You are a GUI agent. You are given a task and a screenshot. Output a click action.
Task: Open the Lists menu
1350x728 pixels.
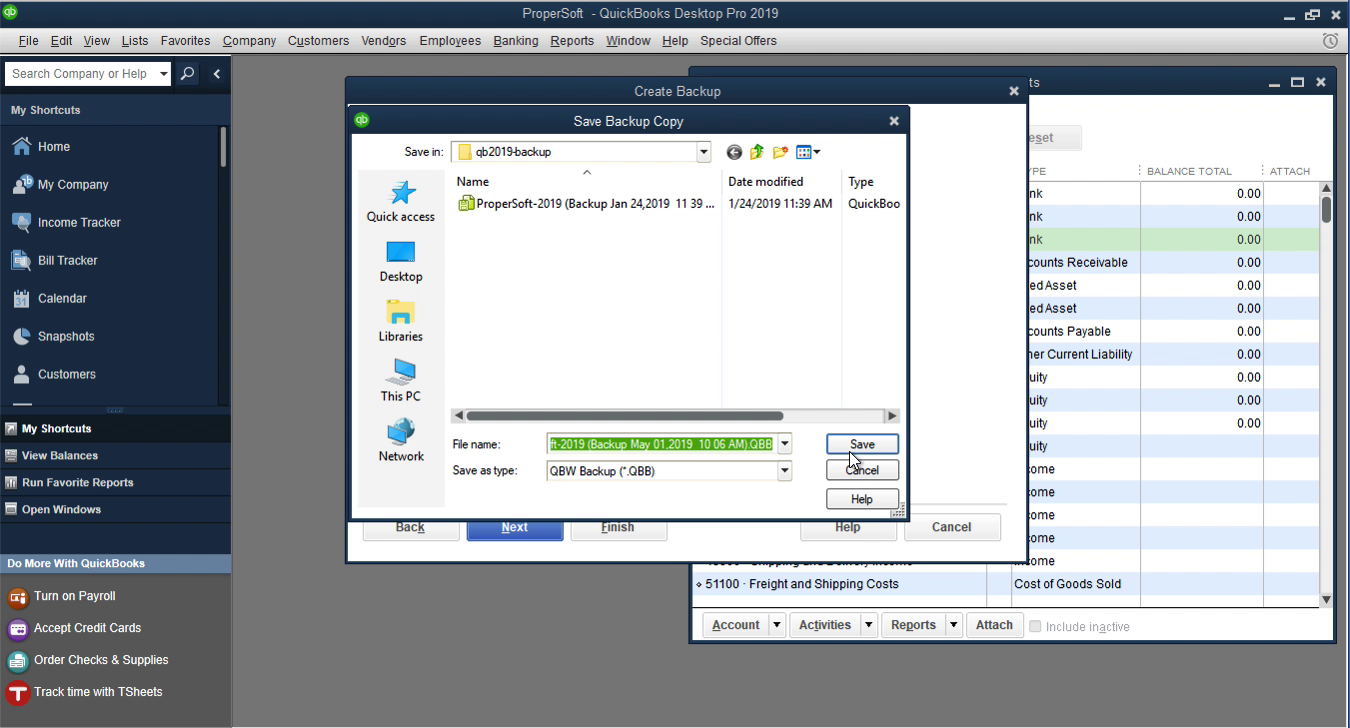click(135, 41)
